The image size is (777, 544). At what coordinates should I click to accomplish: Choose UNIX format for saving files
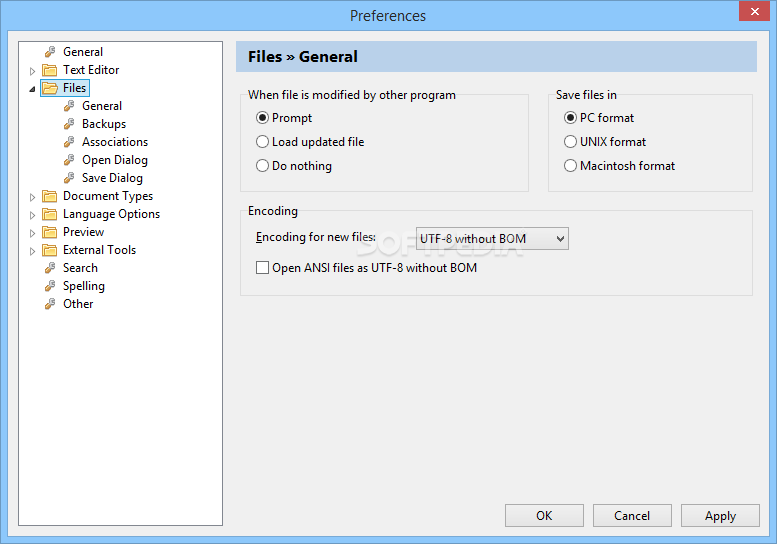(571, 142)
